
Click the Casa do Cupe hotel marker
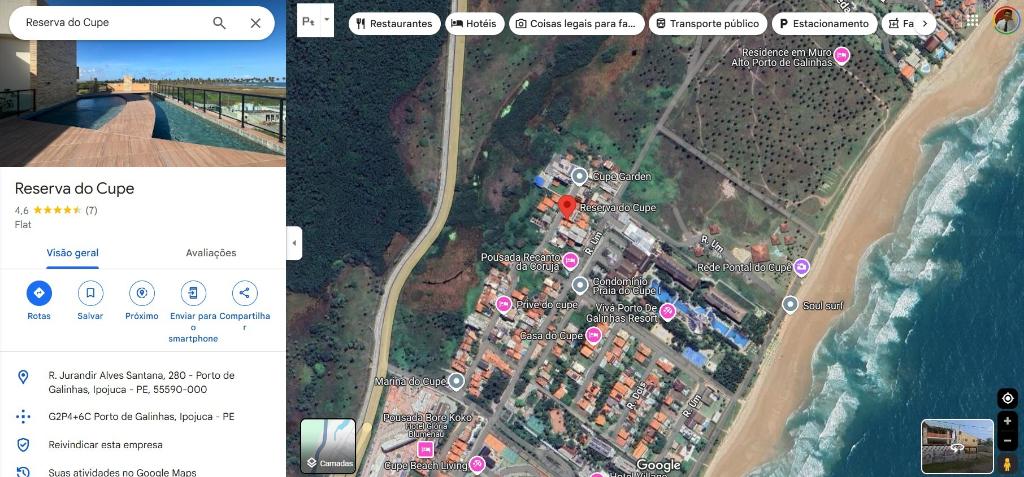coord(594,336)
